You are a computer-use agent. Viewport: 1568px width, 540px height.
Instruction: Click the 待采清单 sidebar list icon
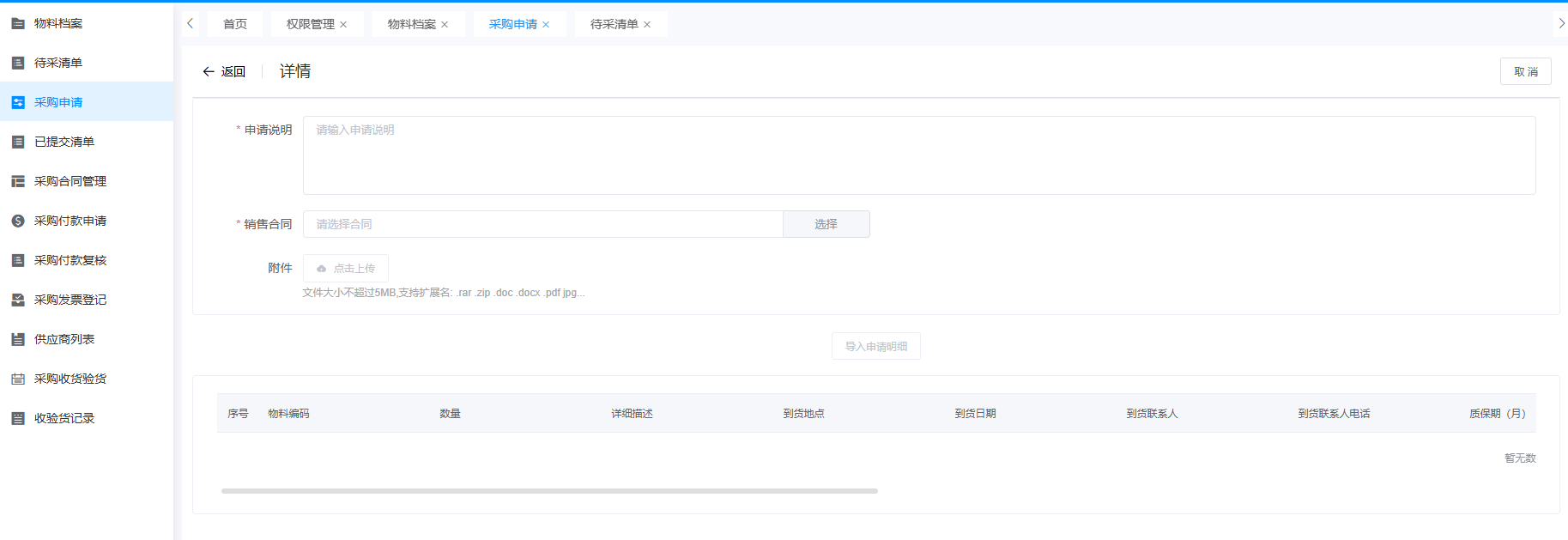click(x=18, y=63)
